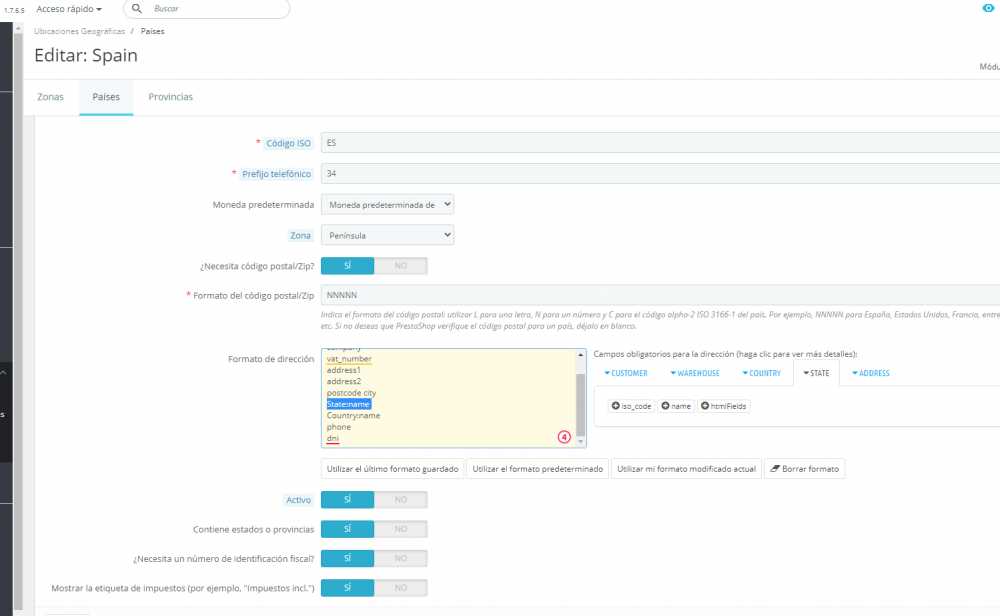This screenshot has width=1000, height=616.
Task: Switch to the Provincias tab
Action: coord(170,97)
